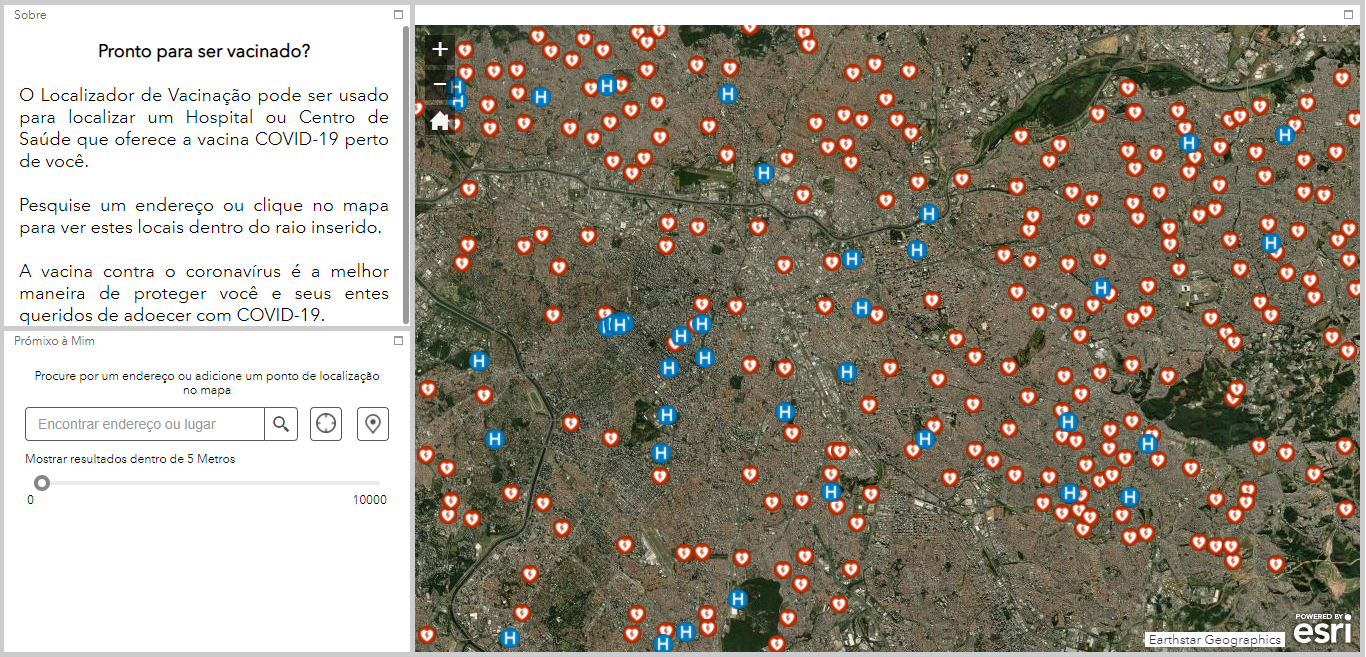
Task: Zoom out using the minus button
Action: pos(440,84)
